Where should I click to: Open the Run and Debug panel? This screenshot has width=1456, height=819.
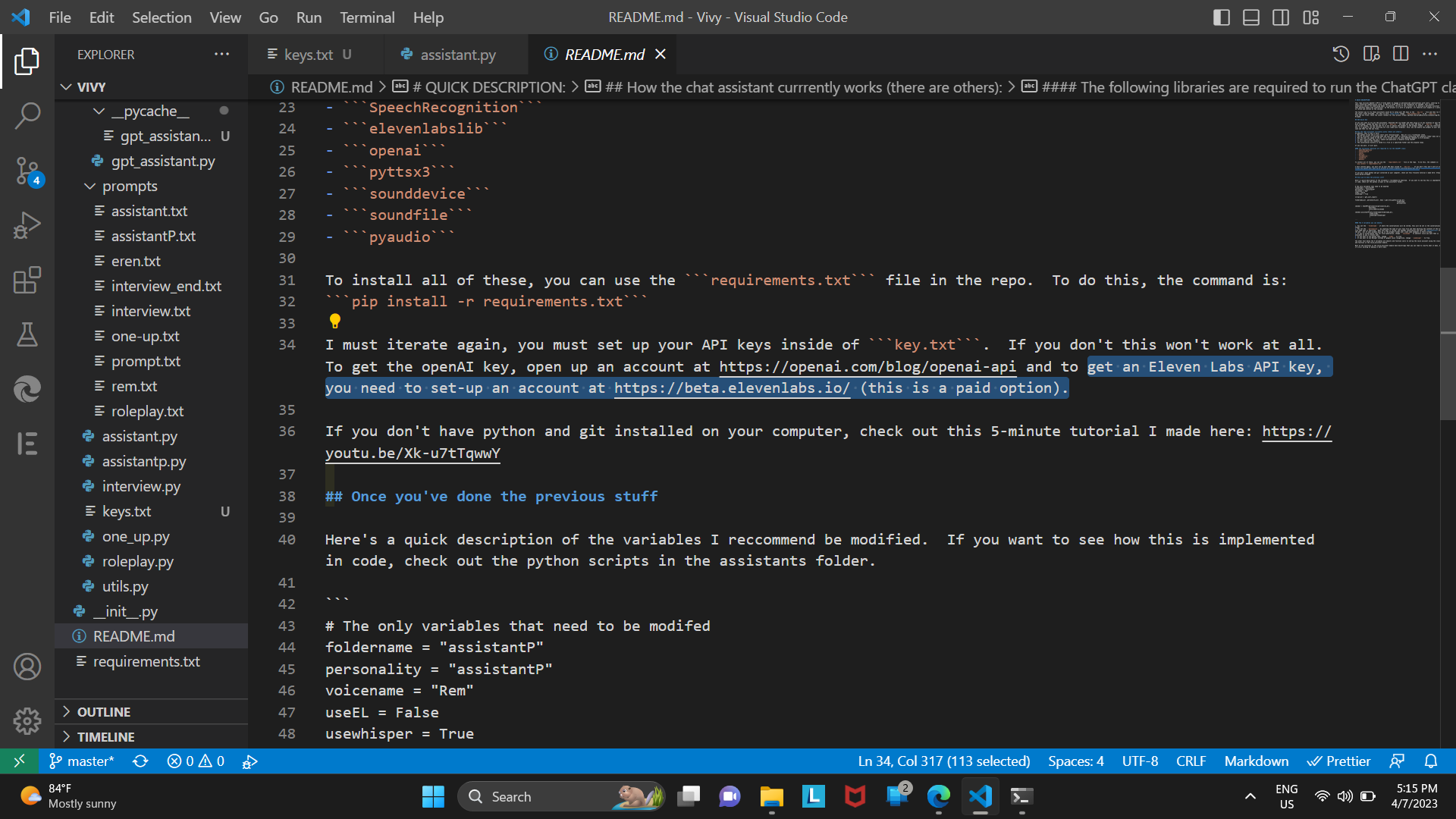click(x=27, y=225)
